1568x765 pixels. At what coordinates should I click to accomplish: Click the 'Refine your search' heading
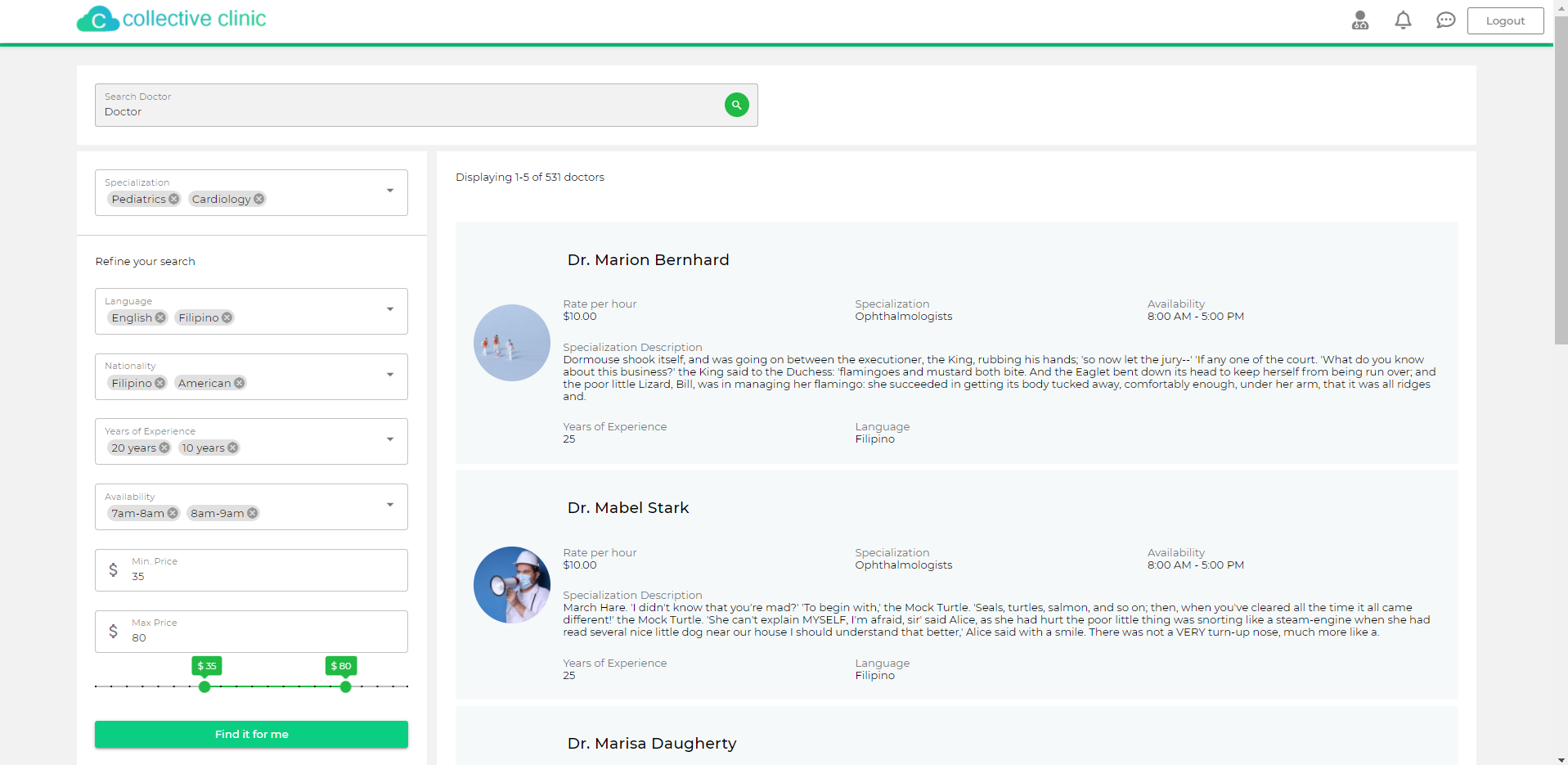pyautogui.click(x=145, y=261)
